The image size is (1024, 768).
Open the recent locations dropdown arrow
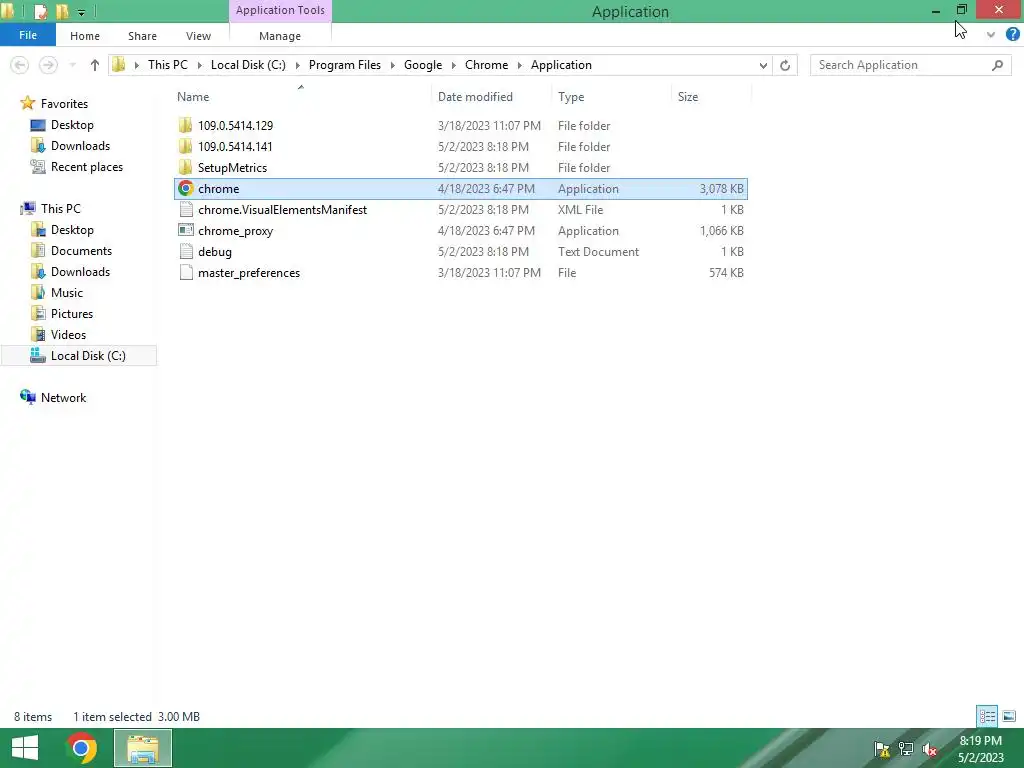pyautogui.click(x=72, y=65)
